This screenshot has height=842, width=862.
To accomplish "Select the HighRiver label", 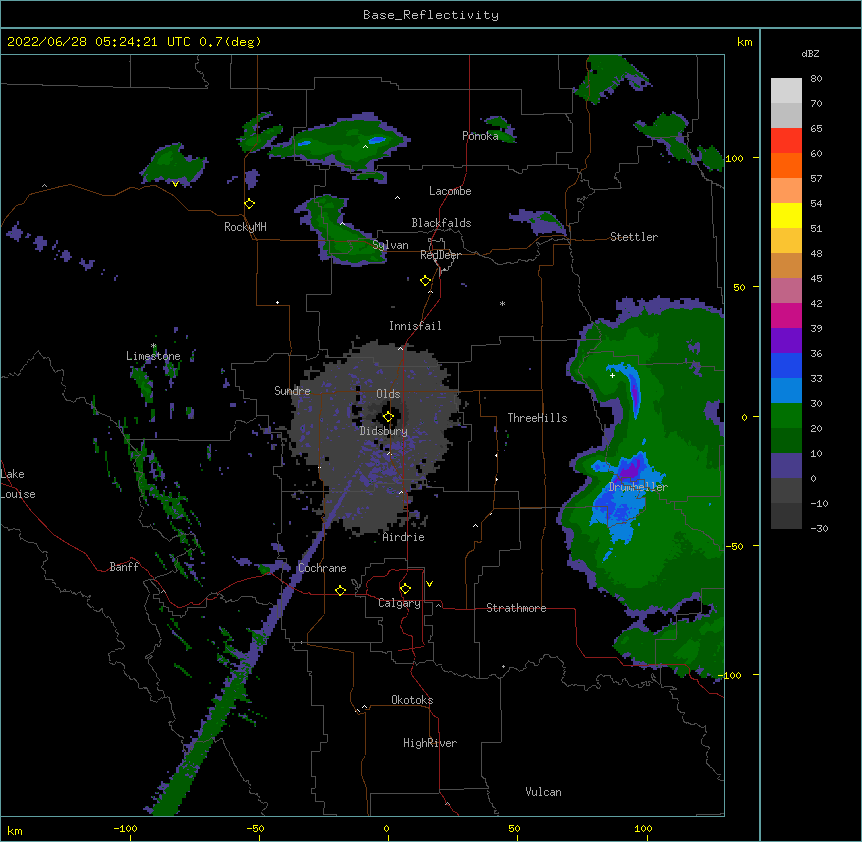I will (430, 743).
